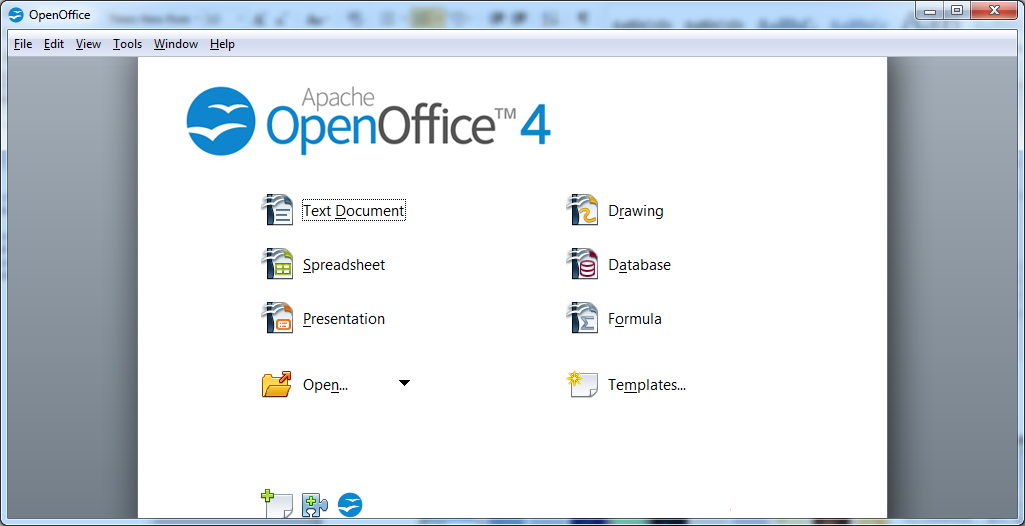Open the Tools menu

[x=127, y=44]
